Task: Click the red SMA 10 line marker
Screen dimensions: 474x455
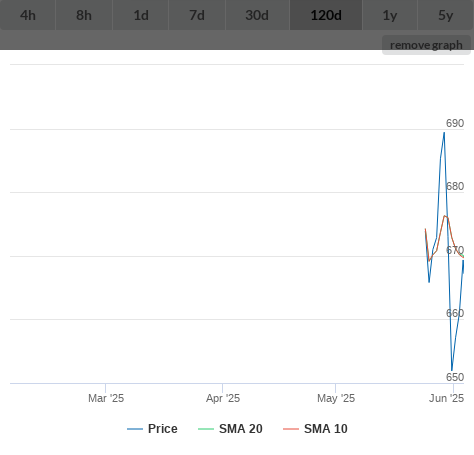Action: (291, 429)
